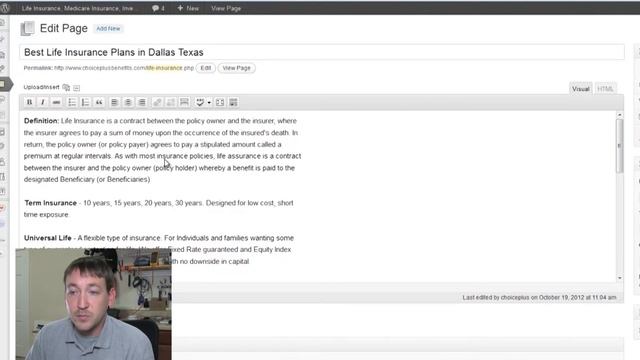Click the bold text "Universal Life"
This screenshot has height=360, width=640.
tap(48, 238)
